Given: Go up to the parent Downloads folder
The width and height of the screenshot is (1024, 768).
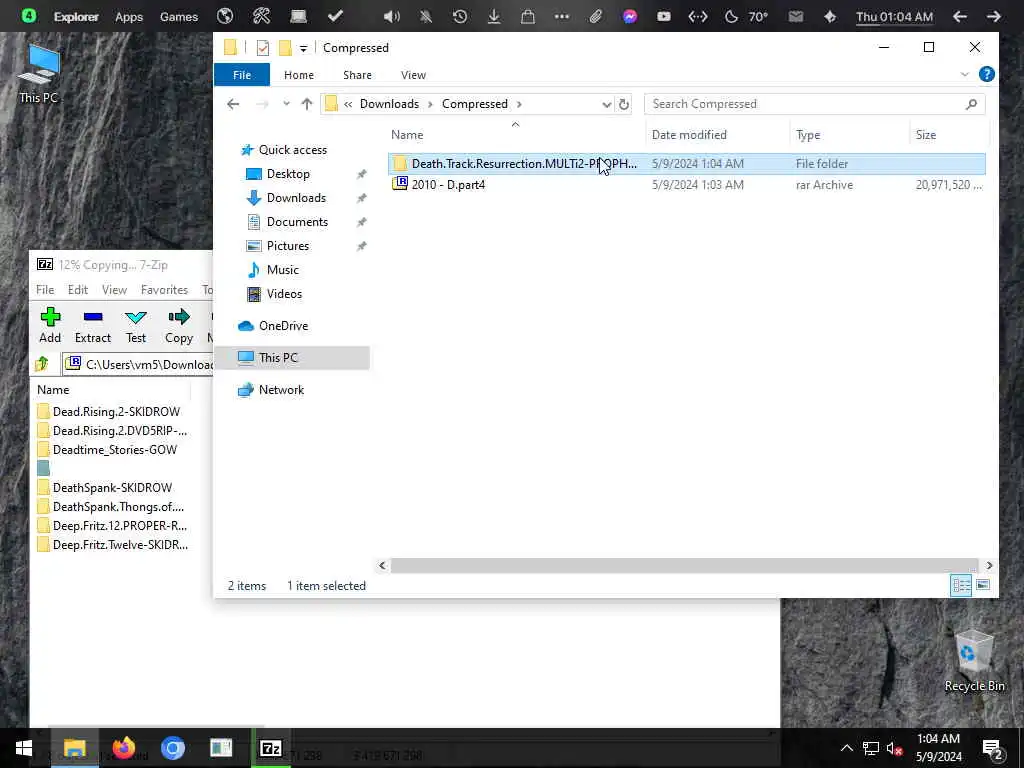Looking at the screenshot, I should pos(307,104).
